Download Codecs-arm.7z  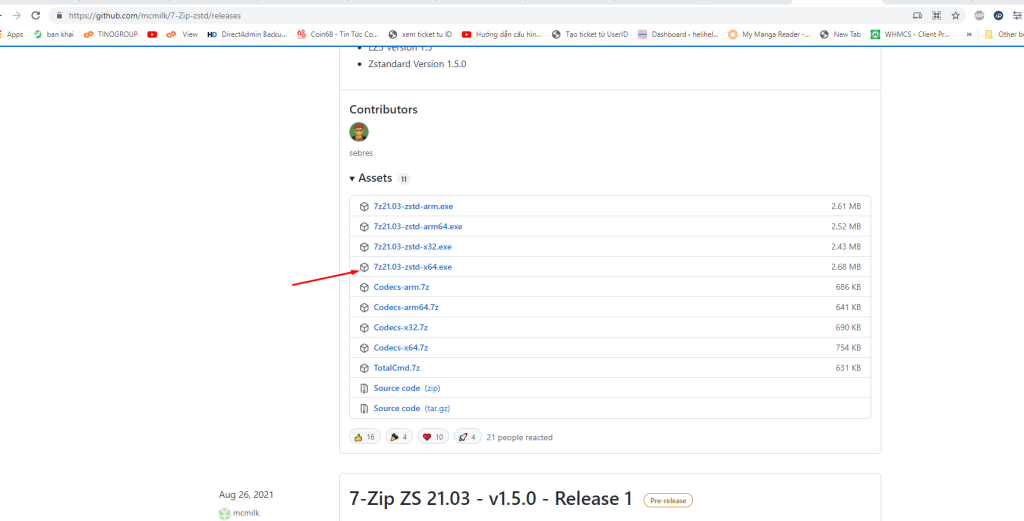point(401,287)
